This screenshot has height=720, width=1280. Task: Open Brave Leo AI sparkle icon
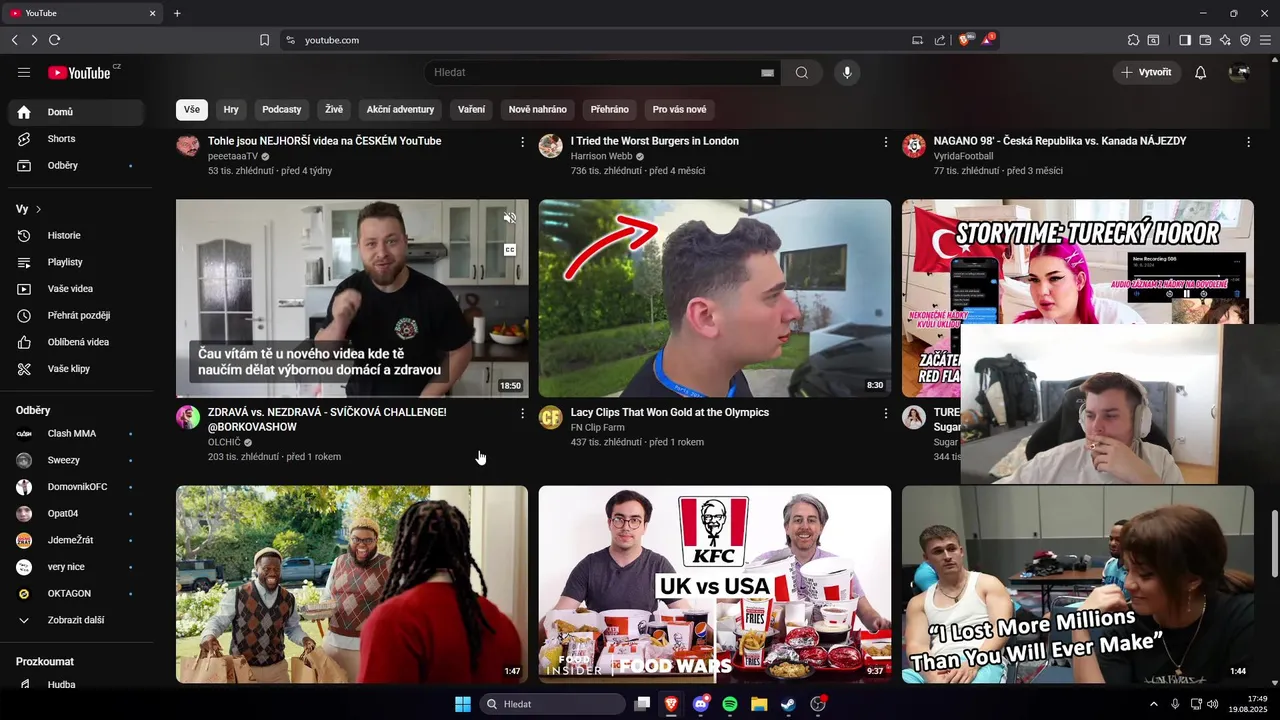(1225, 40)
